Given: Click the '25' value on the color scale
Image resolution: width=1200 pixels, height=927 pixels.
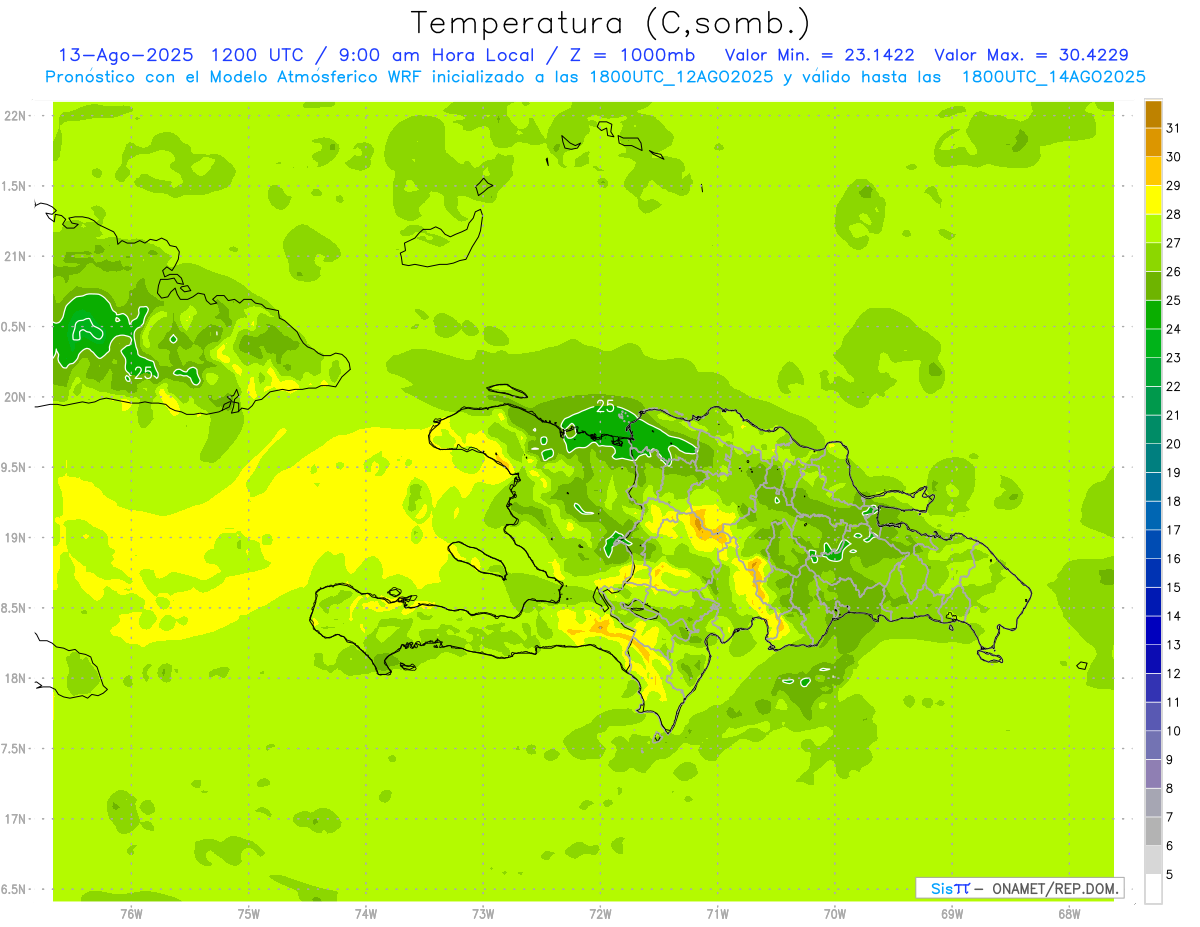Looking at the screenshot, I should point(1174,300).
